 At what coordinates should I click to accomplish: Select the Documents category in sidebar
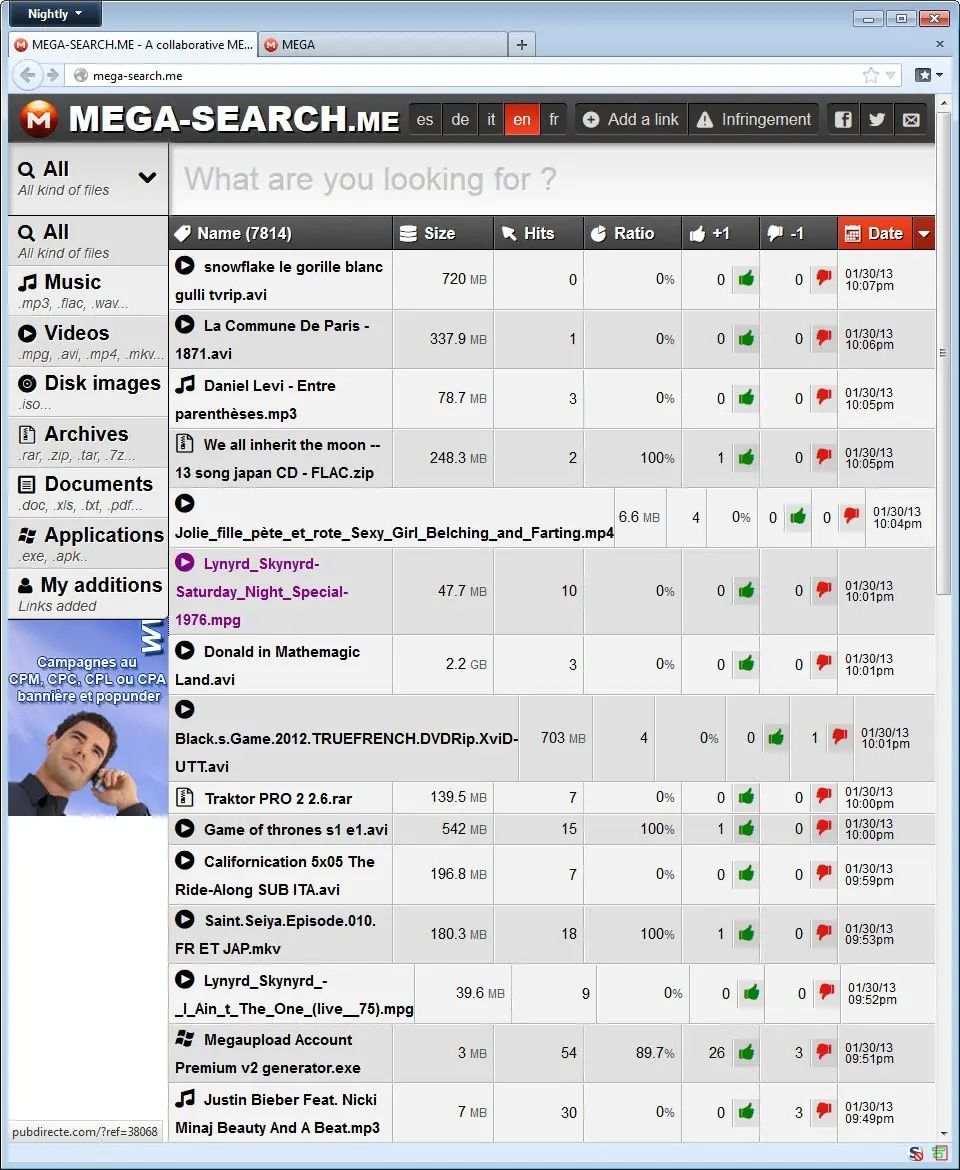click(88, 492)
